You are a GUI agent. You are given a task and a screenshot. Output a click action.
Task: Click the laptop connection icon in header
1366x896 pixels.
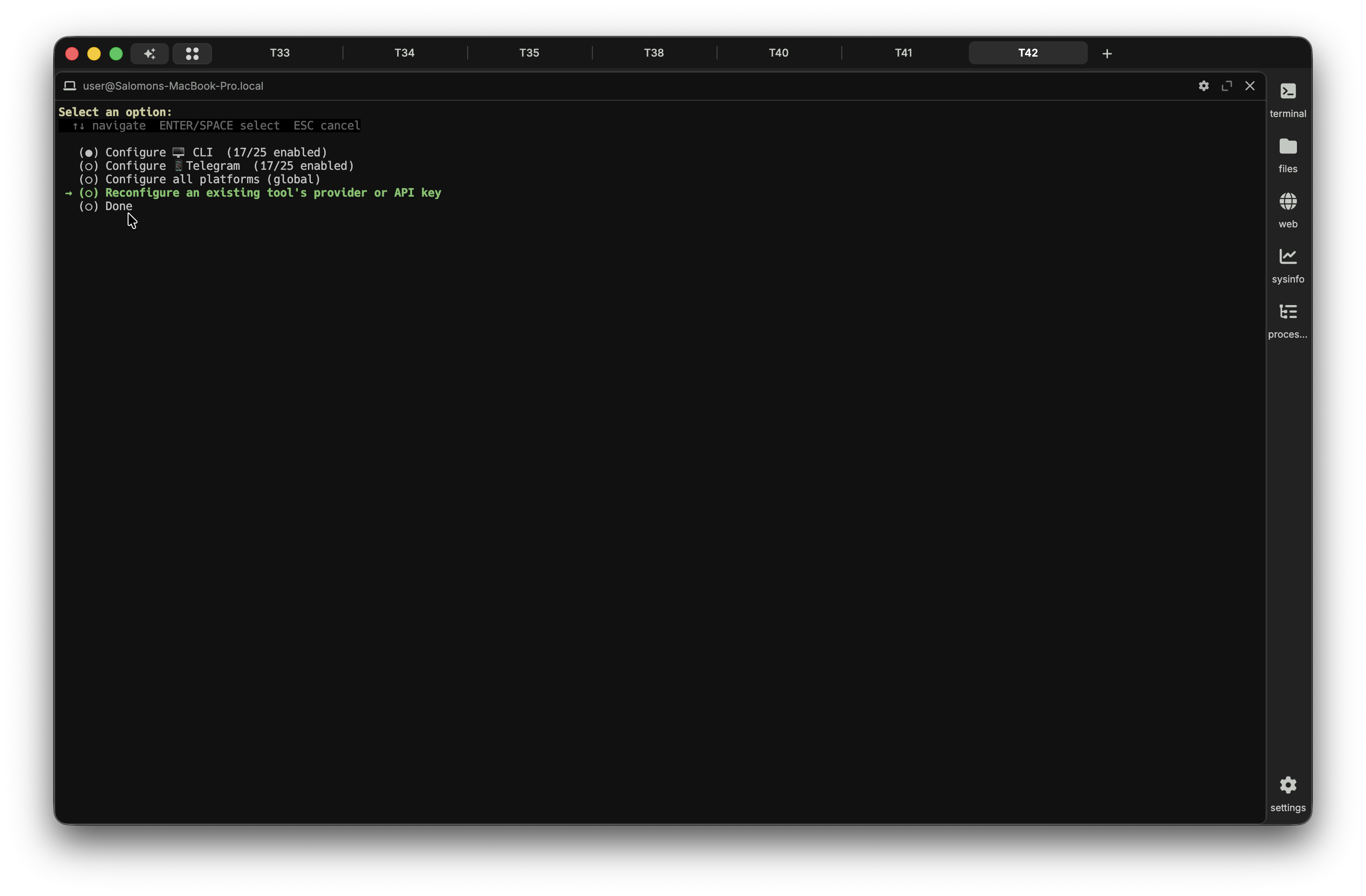[70, 85]
